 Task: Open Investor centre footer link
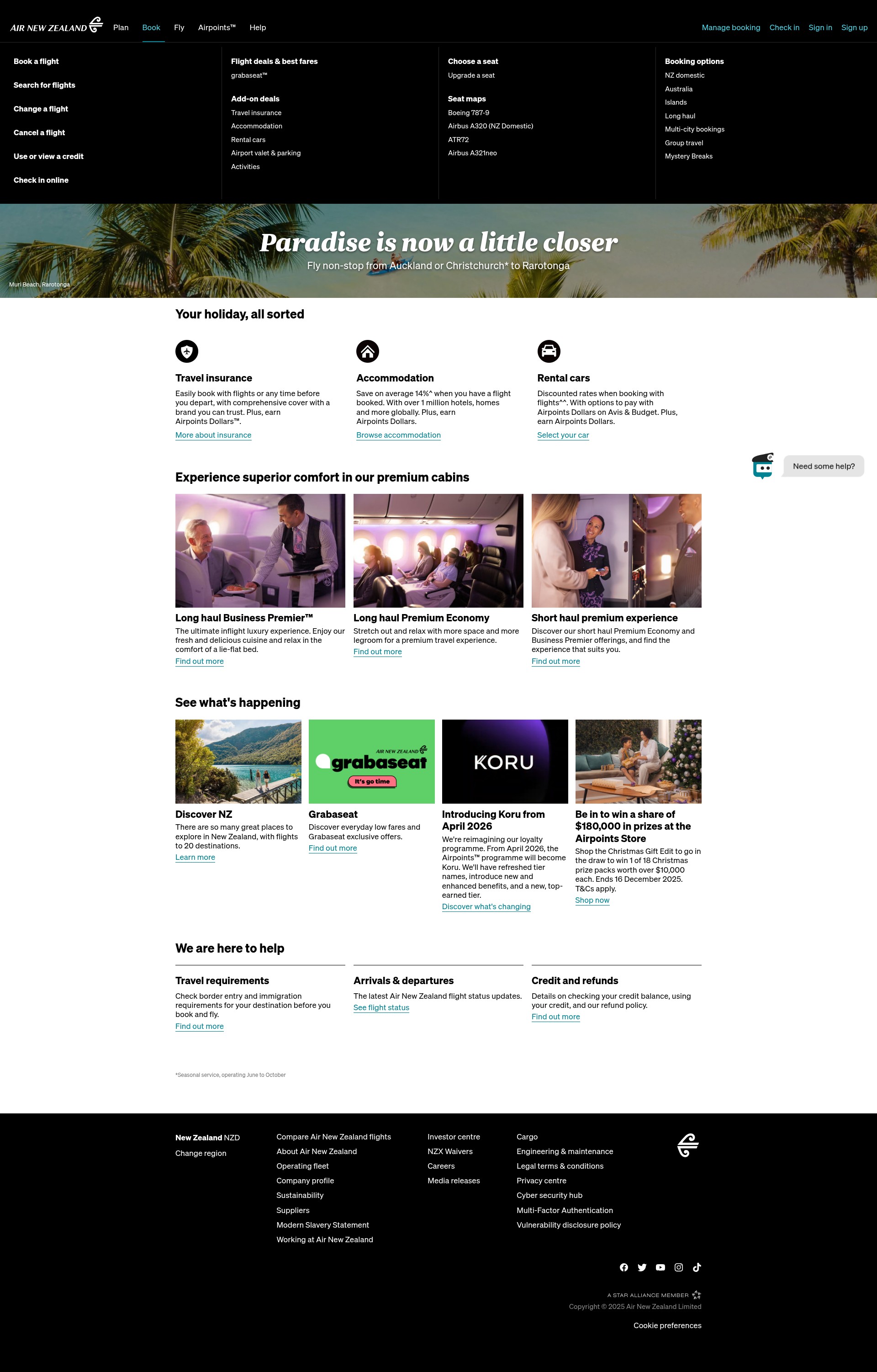pos(453,1137)
